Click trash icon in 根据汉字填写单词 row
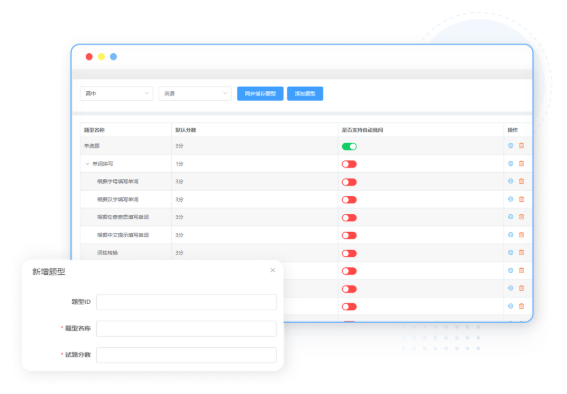This screenshot has width=567, height=394. 521,199
